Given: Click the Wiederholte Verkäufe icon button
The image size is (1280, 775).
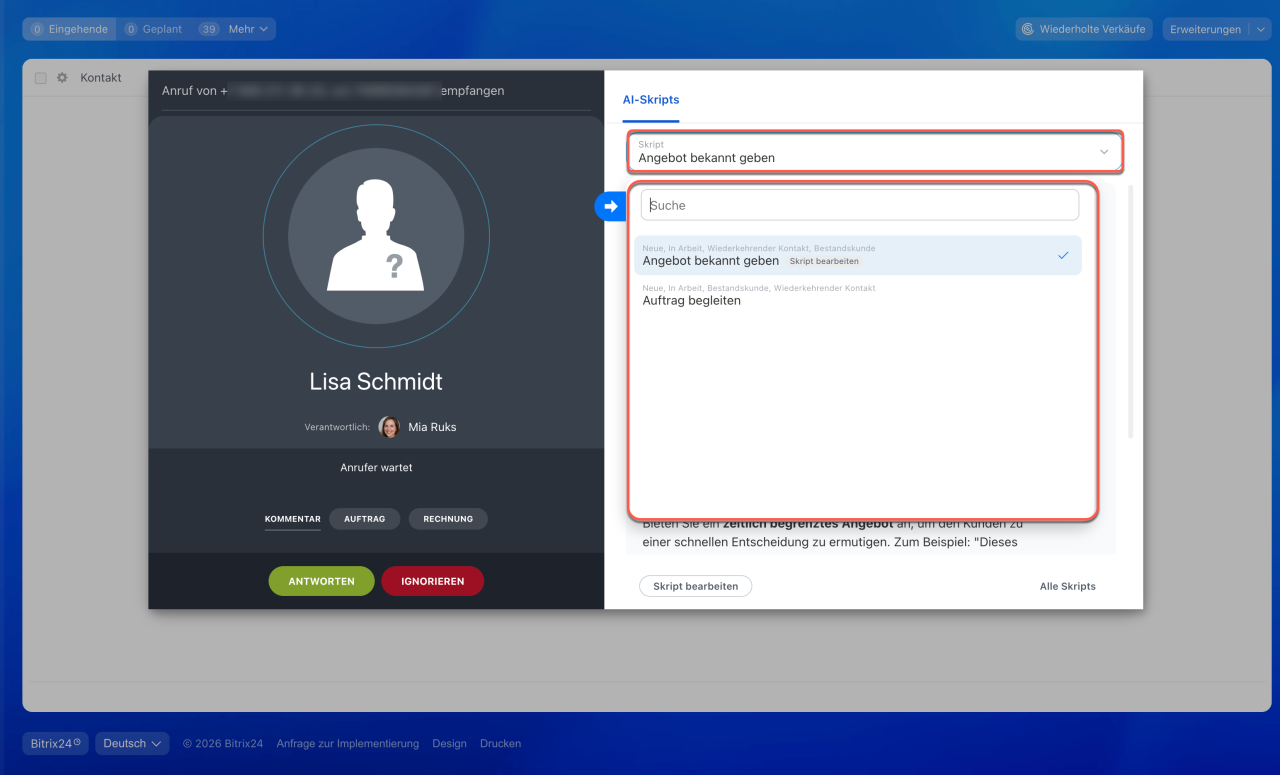Looking at the screenshot, I should point(1084,29).
